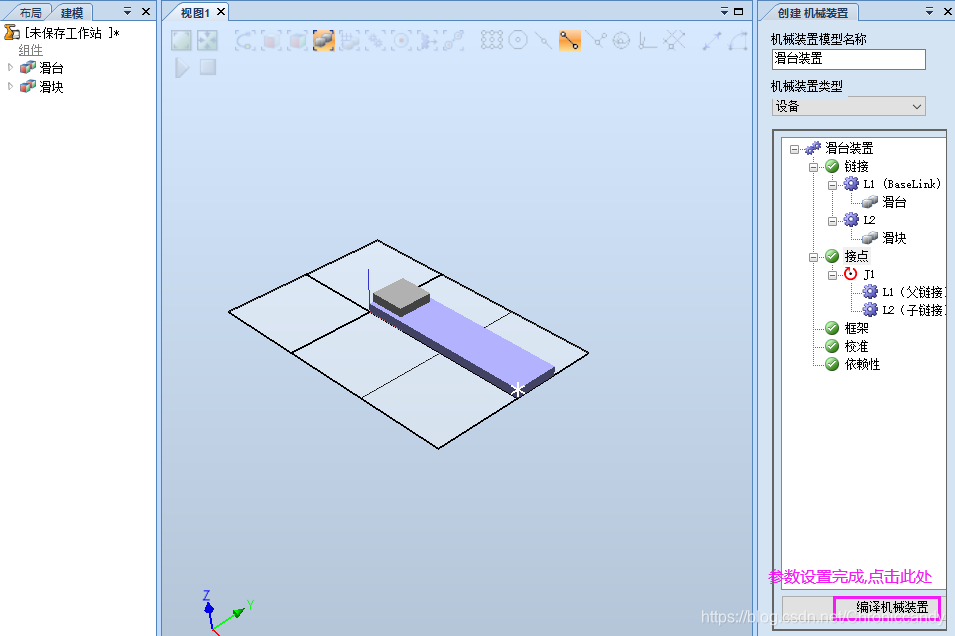
Task: Click the Stop simulation square
Action: pos(208,67)
